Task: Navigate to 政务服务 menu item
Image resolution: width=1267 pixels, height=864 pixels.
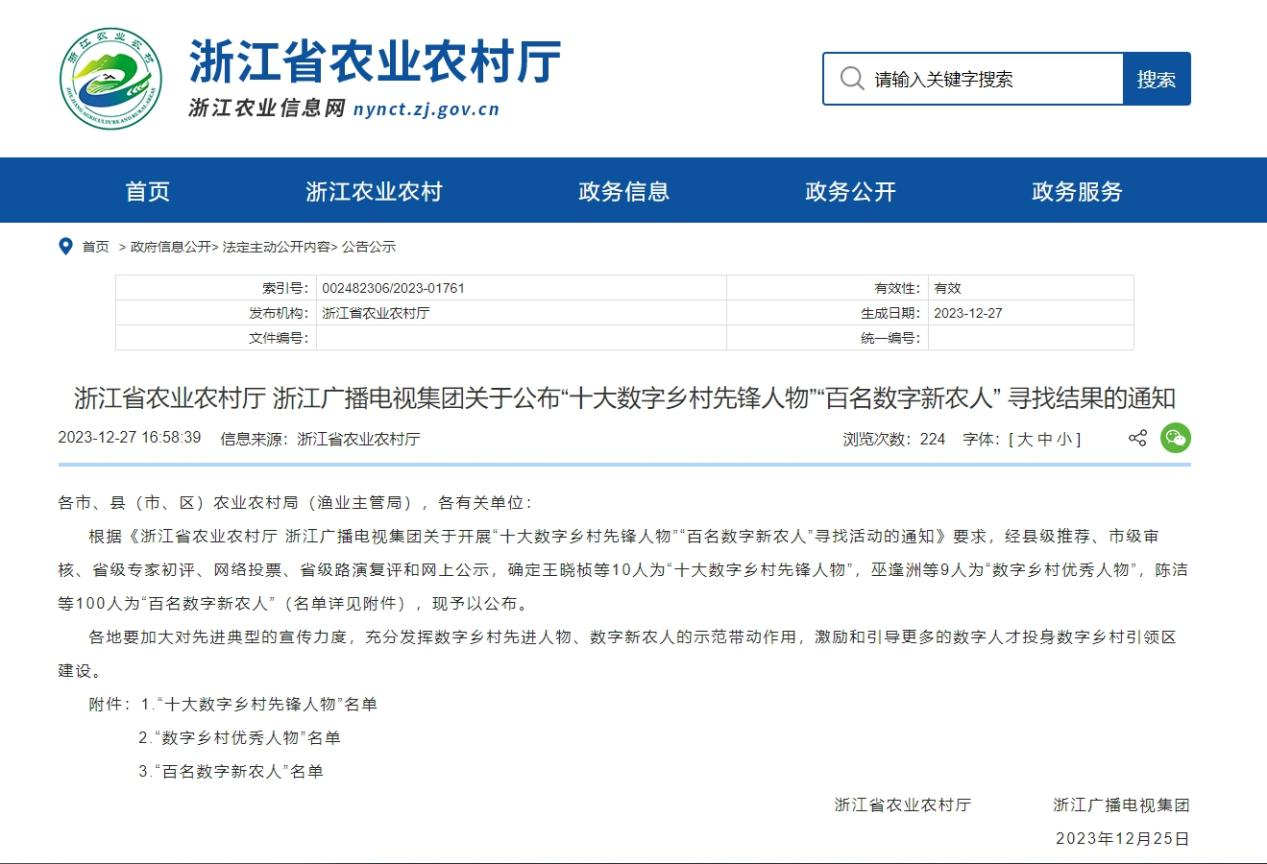Action: 1077,191
